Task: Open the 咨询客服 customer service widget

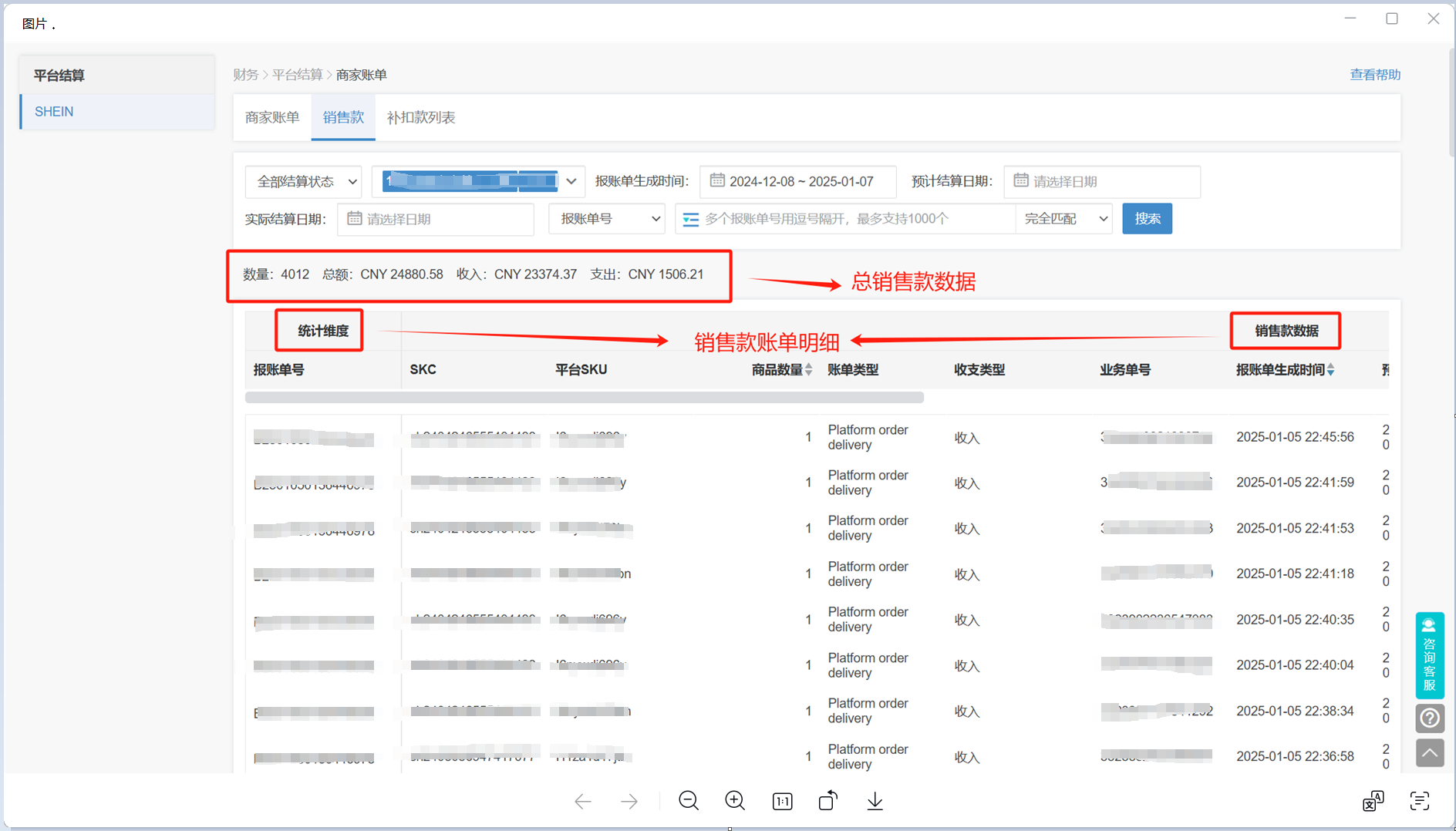Action: (x=1429, y=655)
